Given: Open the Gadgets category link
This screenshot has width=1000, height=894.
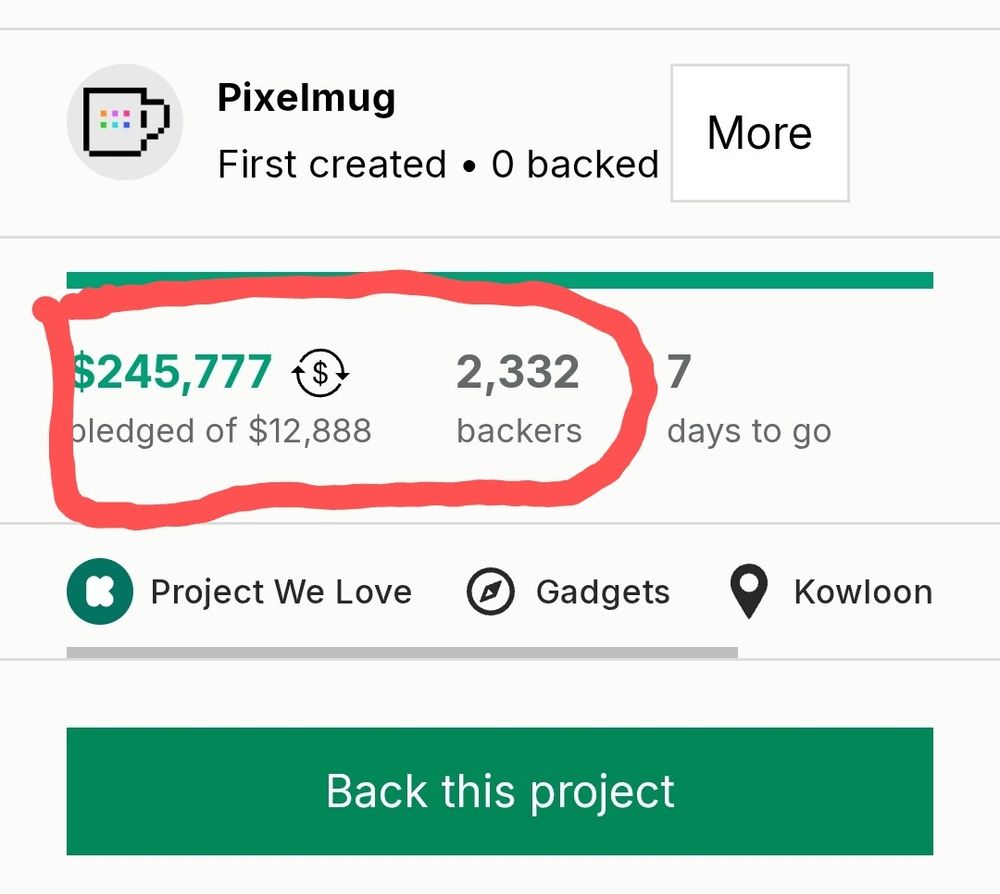Looking at the screenshot, I should pos(603,592).
